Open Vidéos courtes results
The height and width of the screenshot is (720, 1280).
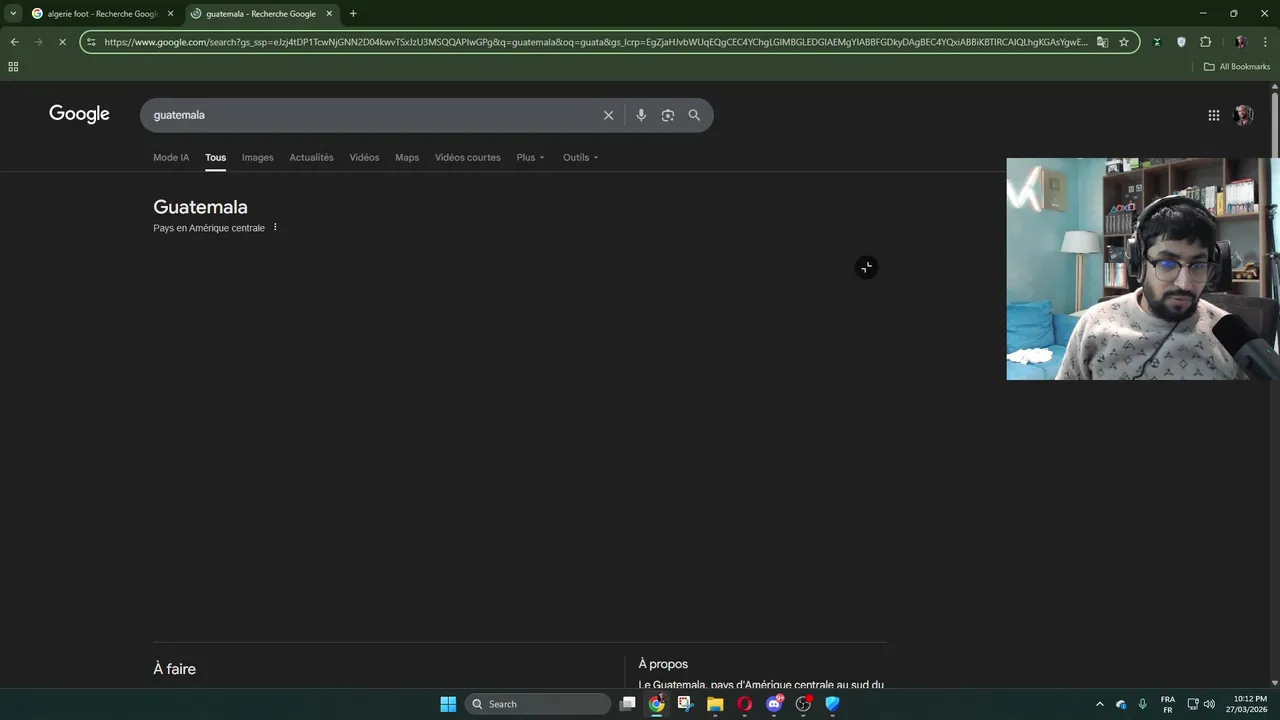point(467,157)
